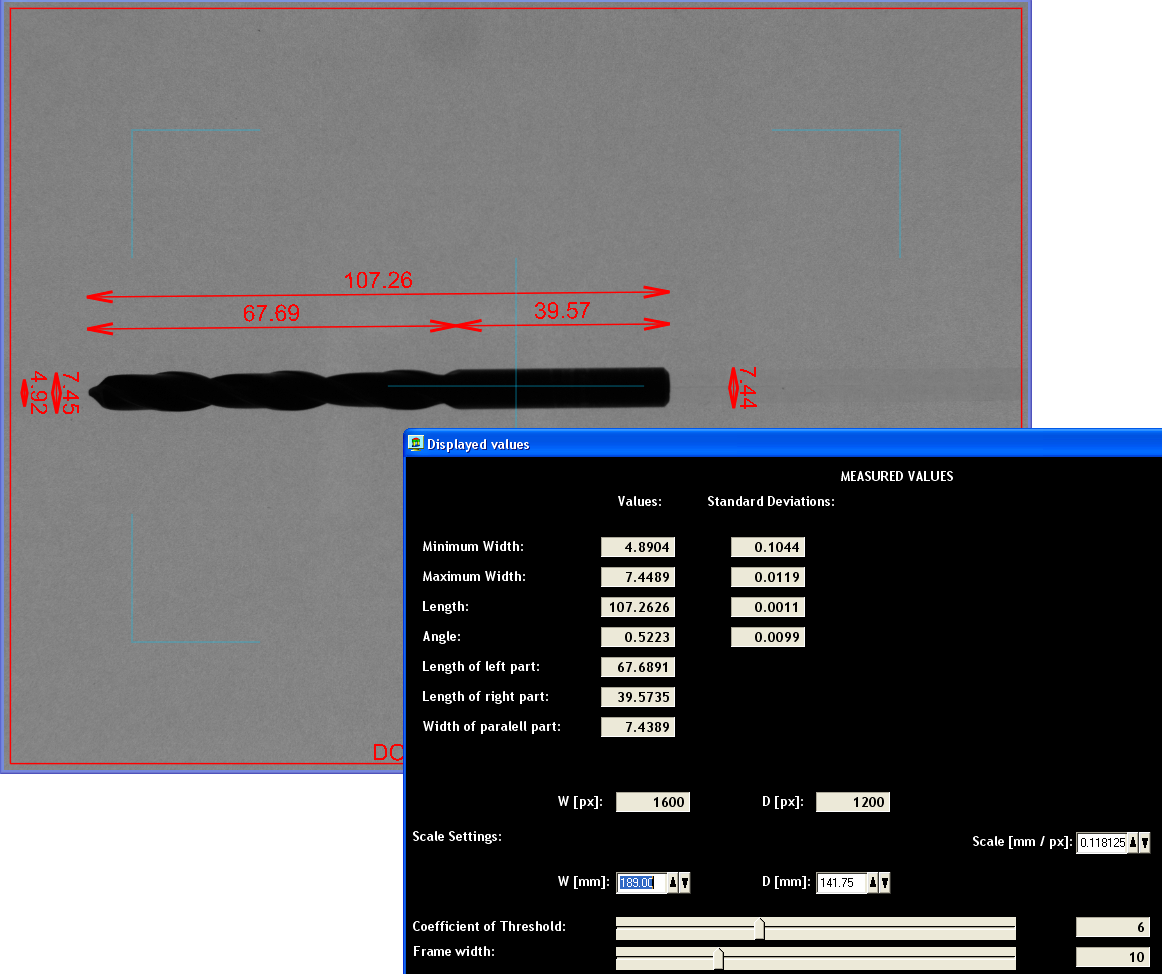Screen dimensions: 1162x974
Task: Click the Angle standard deviation field
Action: (x=768, y=637)
